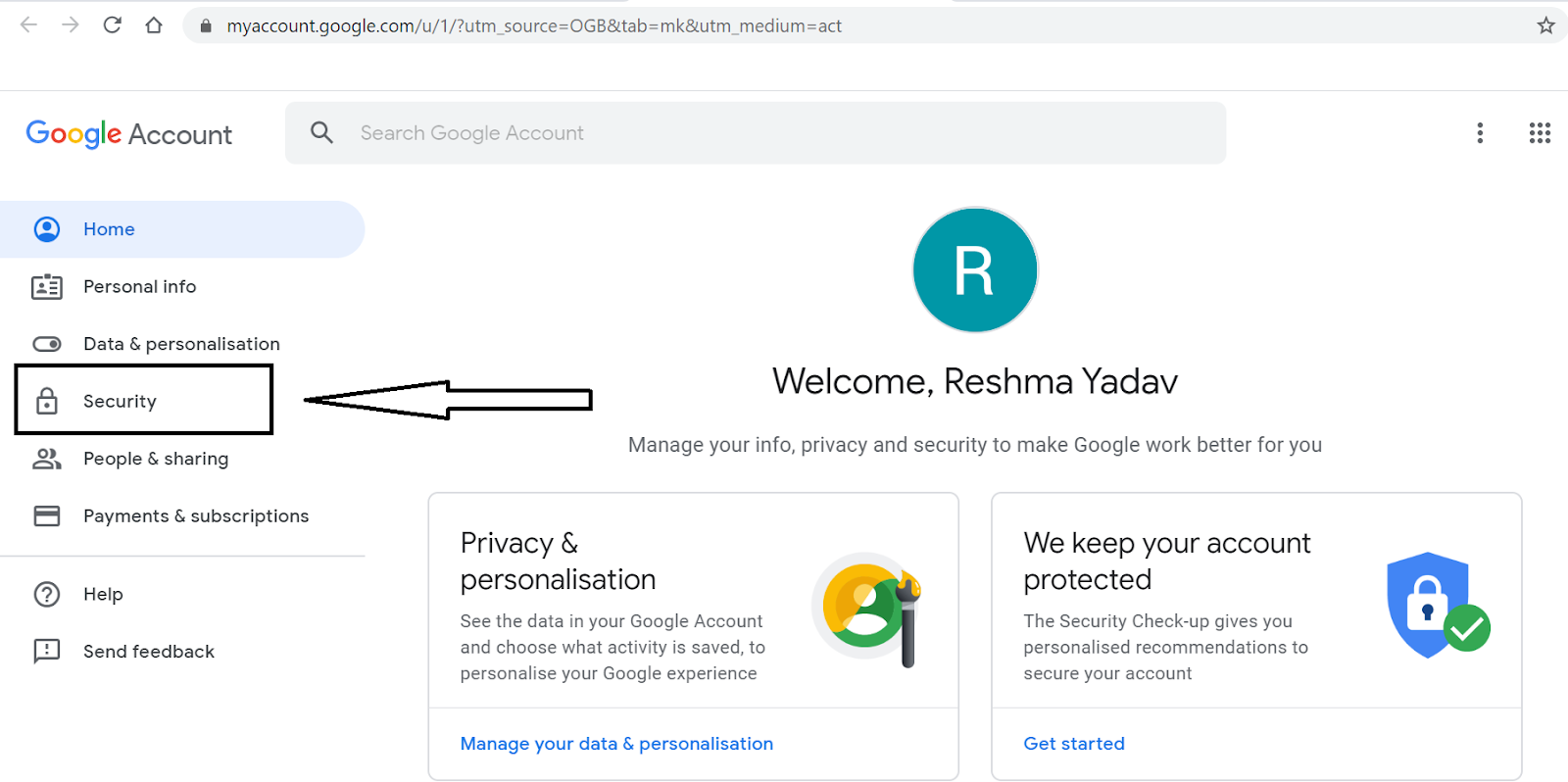Click the browser home icon
Image resolution: width=1568 pixels, height=782 pixels.
(x=154, y=24)
